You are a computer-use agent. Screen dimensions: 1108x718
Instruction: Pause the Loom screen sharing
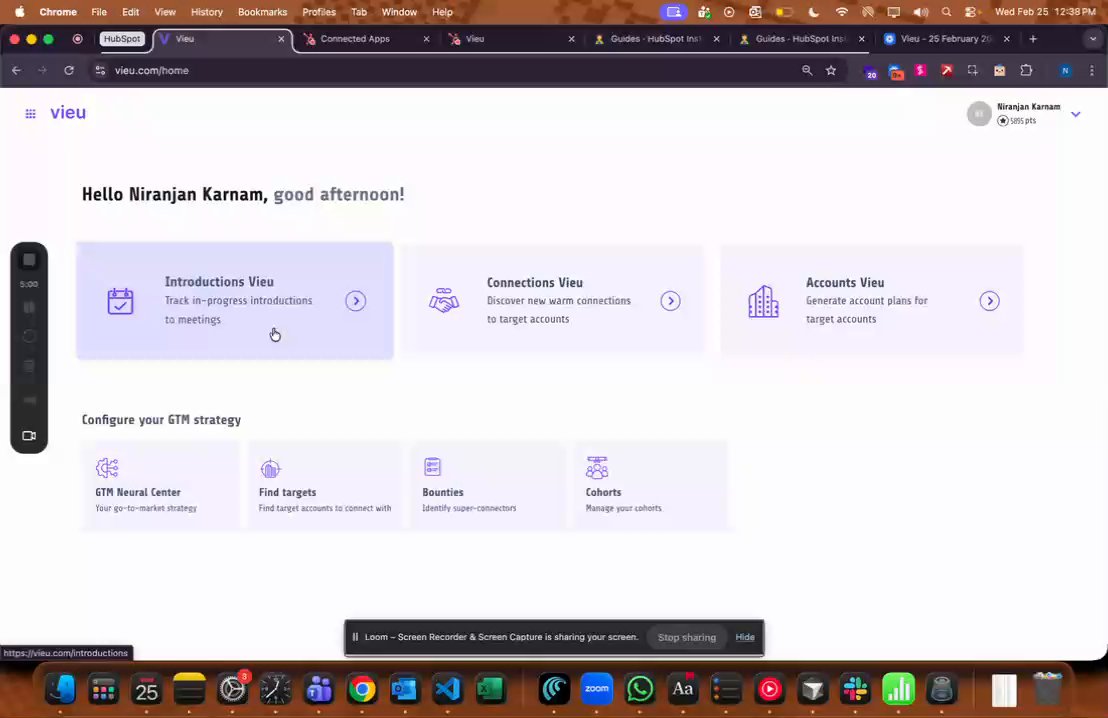[x=355, y=637]
